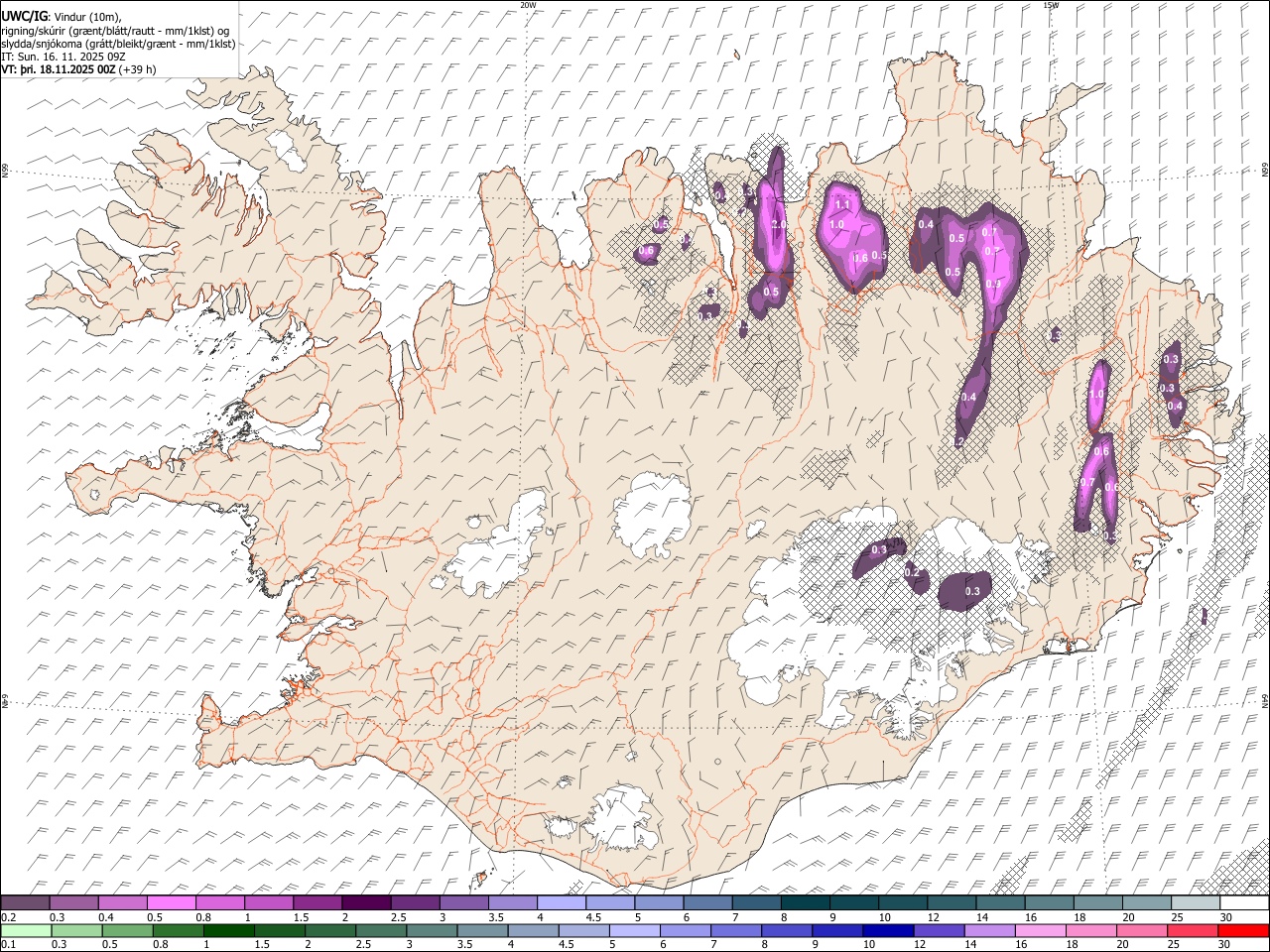Click the '15W' longitude label at top
The width and height of the screenshot is (1270, 952).
(x=1050, y=5)
